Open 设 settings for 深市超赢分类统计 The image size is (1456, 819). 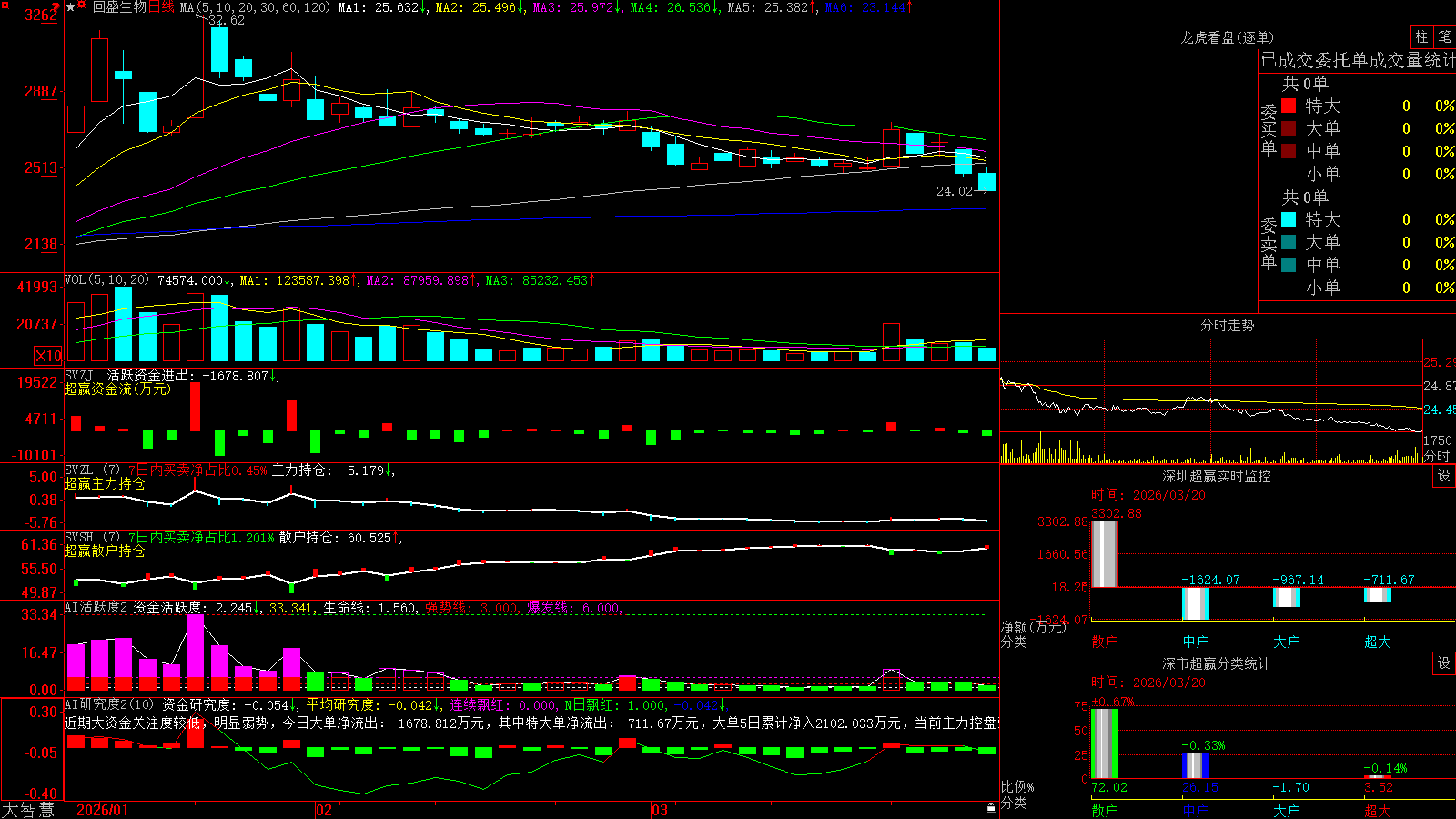pyautogui.click(x=1444, y=663)
